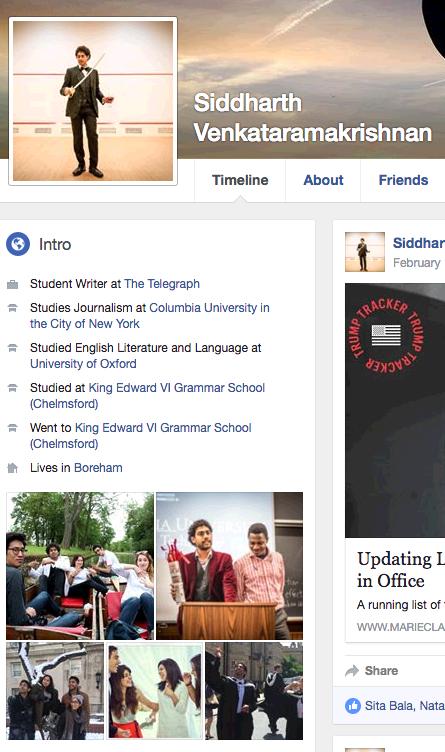Click the house icon beside Lives in Boreham
Screen dimensions: 445x752
click(12, 468)
